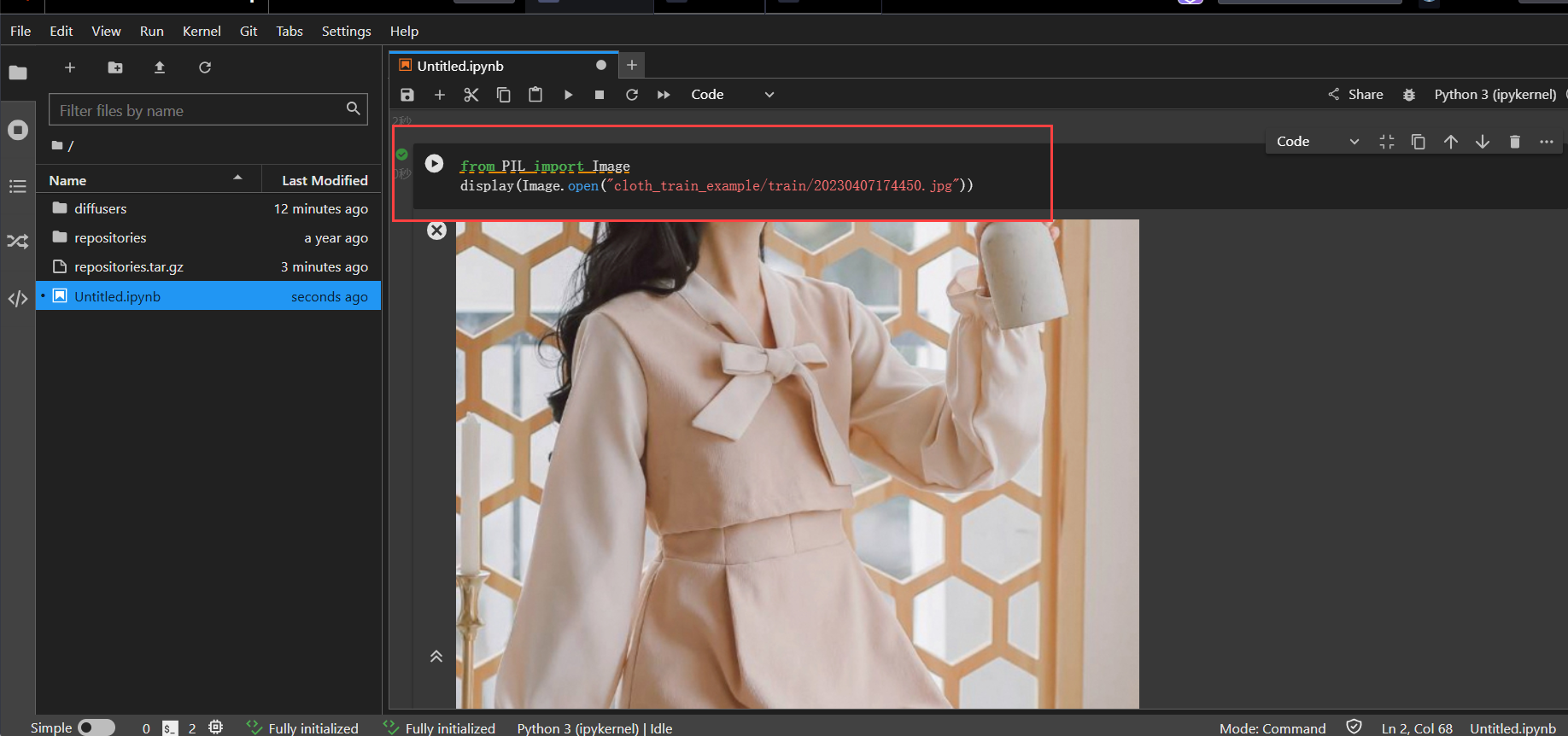This screenshot has height=736, width=1568.
Task: Click the terminals count icon in status bar
Action: tap(170, 727)
